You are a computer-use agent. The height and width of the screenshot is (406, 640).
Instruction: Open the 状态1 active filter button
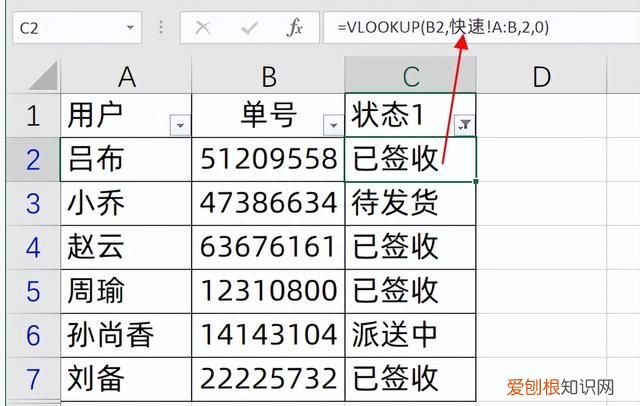pos(464,125)
